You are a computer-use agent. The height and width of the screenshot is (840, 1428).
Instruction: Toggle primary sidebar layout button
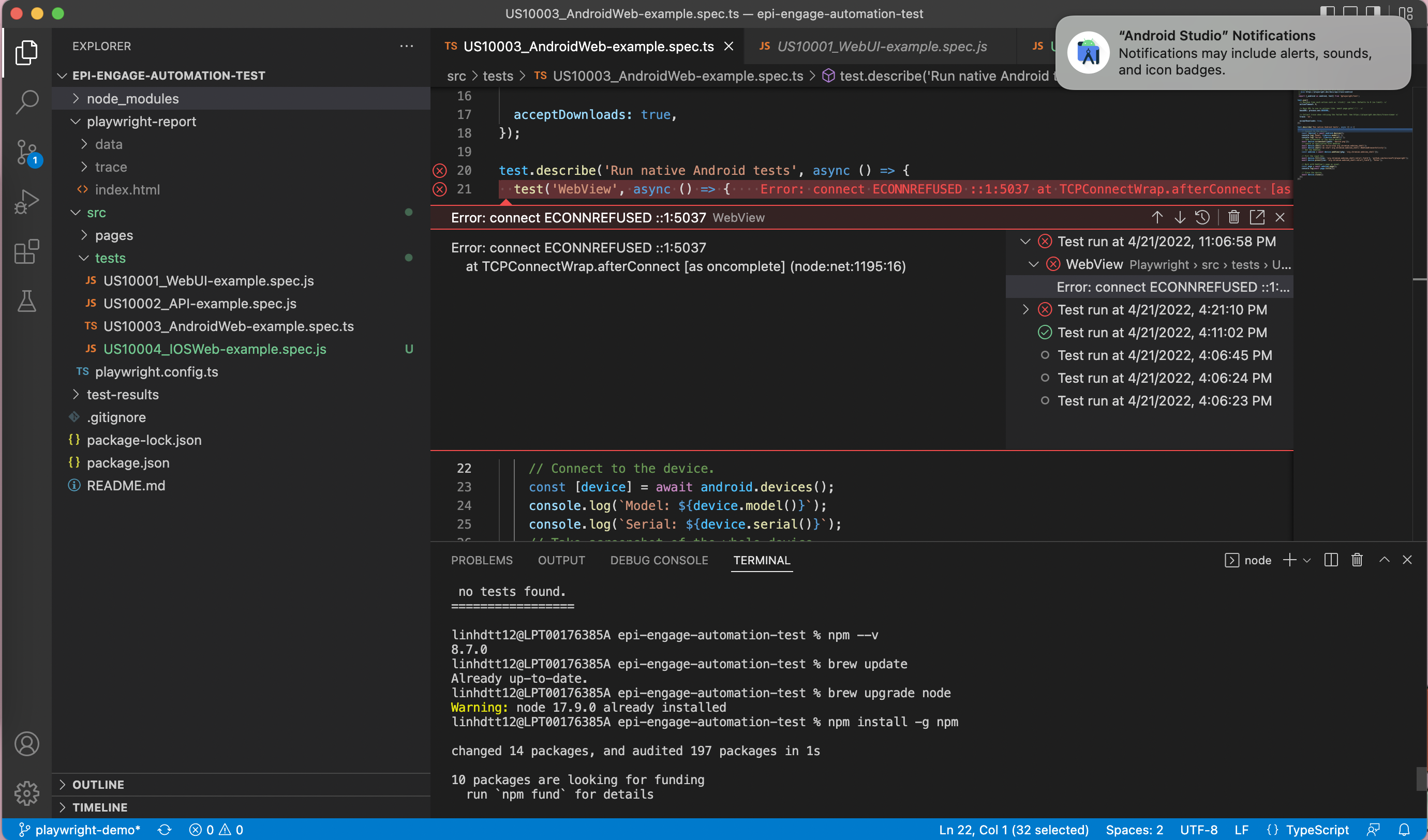(x=1327, y=12)
